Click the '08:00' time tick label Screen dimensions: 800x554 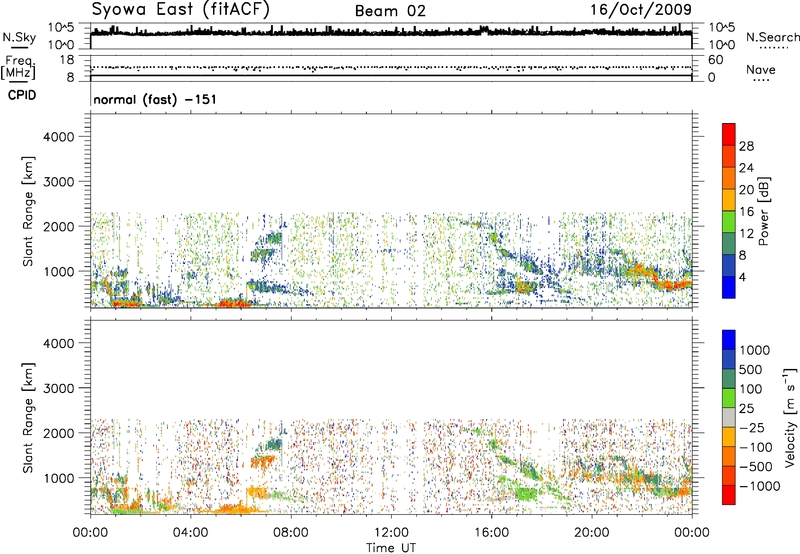(x=291, y=533)
